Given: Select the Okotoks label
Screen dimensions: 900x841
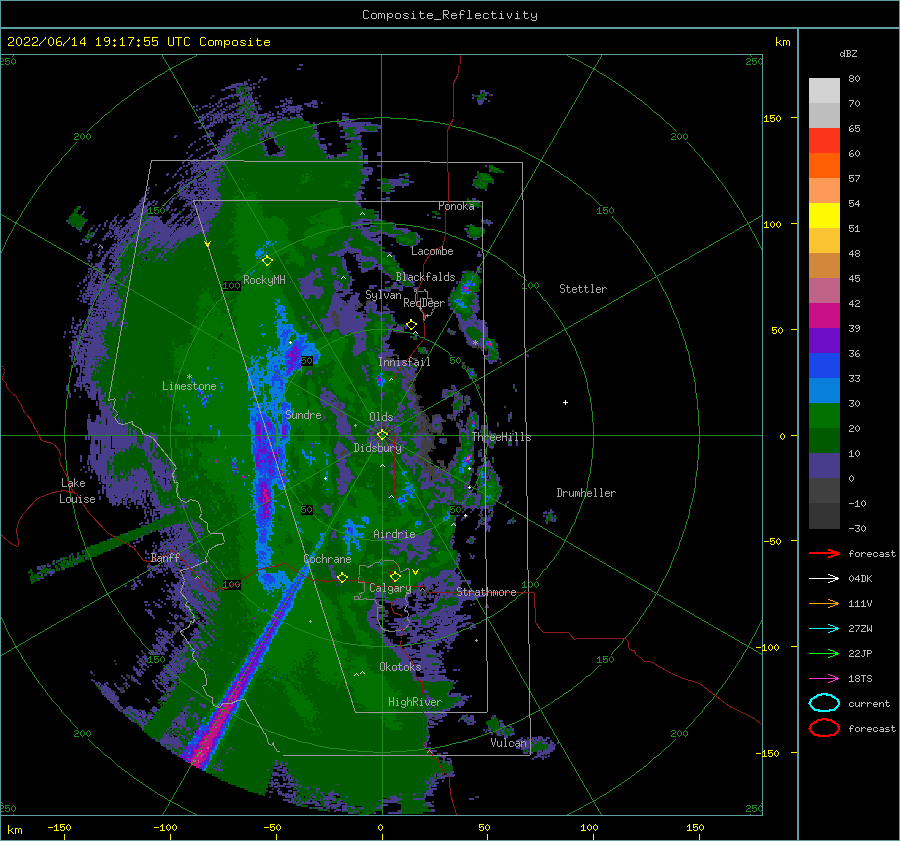Looking at the screenshot, I should [401, 667].
